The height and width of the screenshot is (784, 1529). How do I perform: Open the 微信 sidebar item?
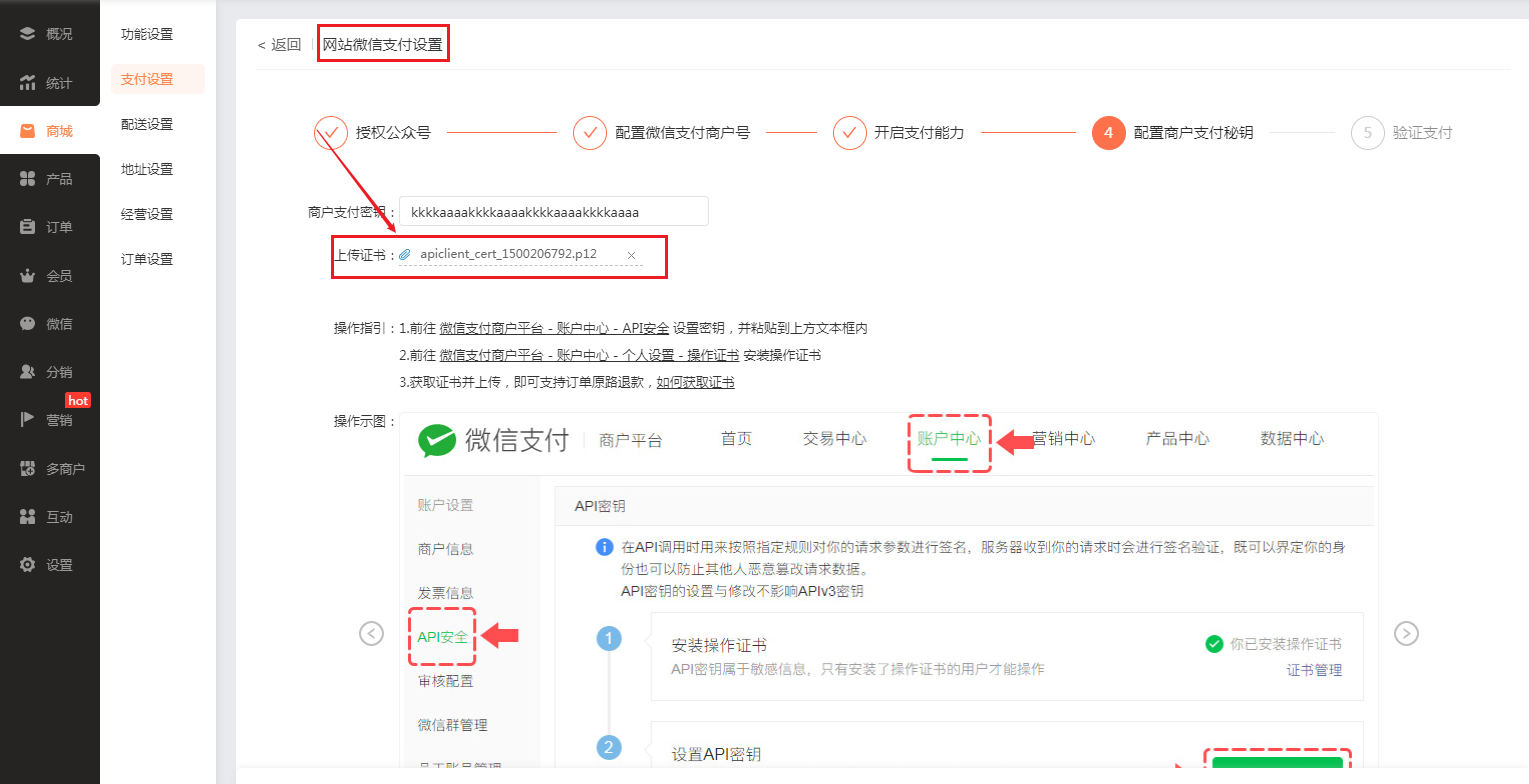(x=50, y=324)
